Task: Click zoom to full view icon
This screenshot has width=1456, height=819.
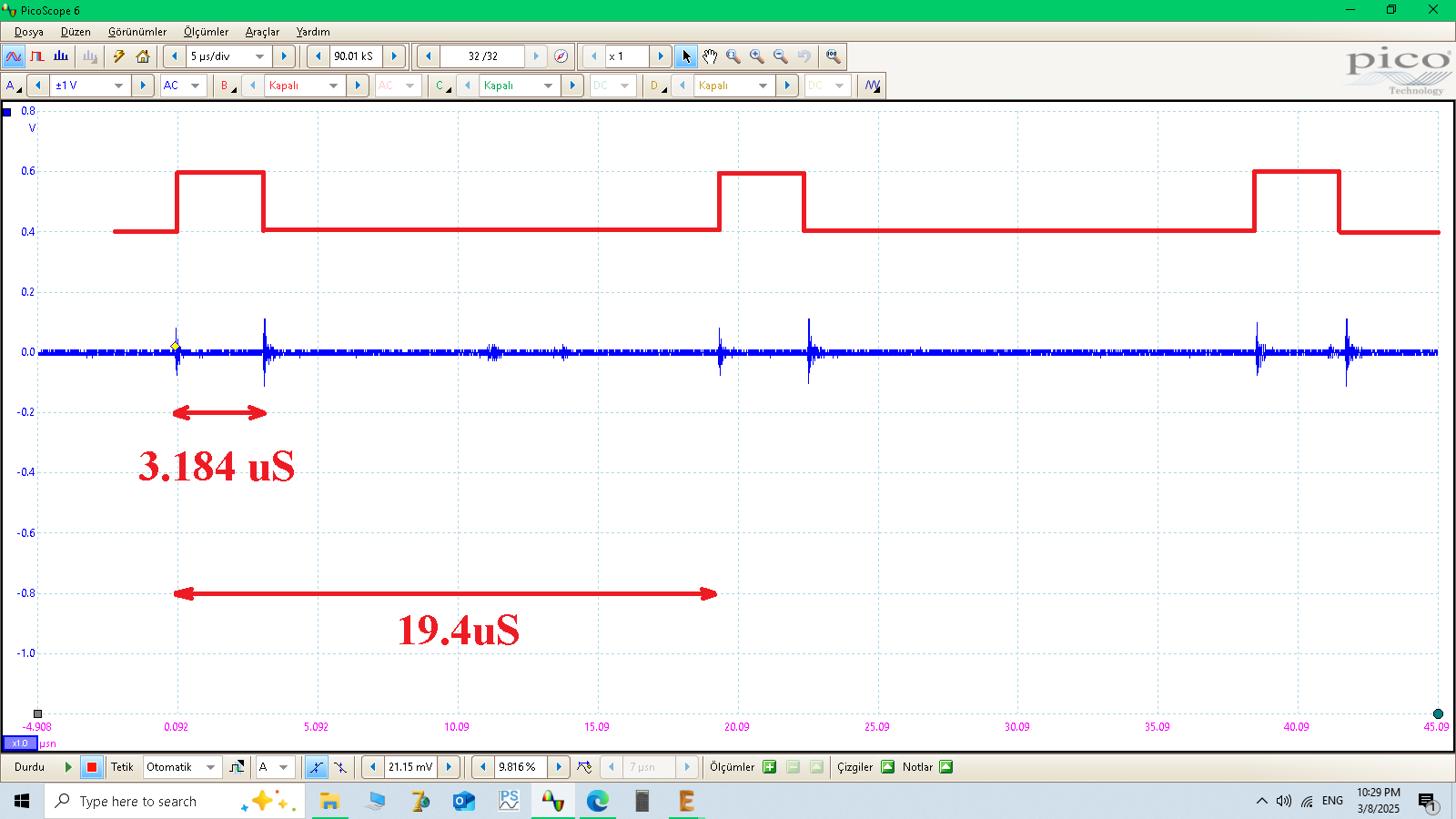Action: click(833, 56)
